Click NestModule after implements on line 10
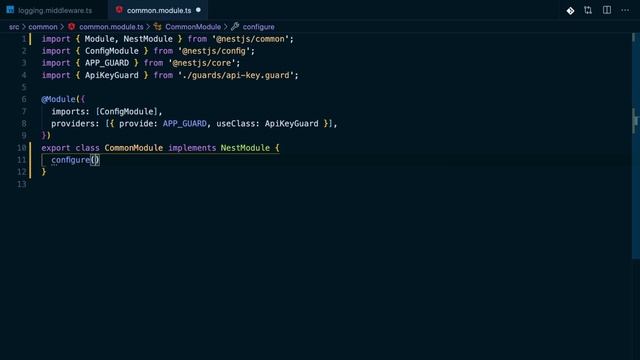The image size is (640, 360). [245, 148]
